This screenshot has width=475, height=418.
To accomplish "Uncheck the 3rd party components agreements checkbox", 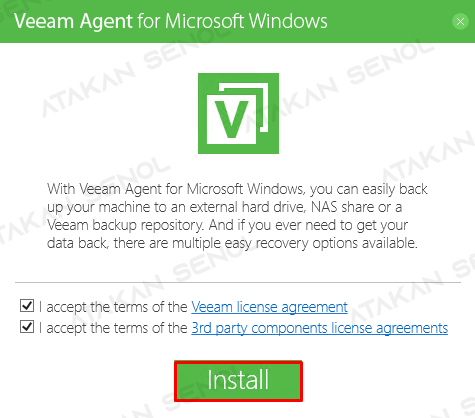I will (27, 327).
